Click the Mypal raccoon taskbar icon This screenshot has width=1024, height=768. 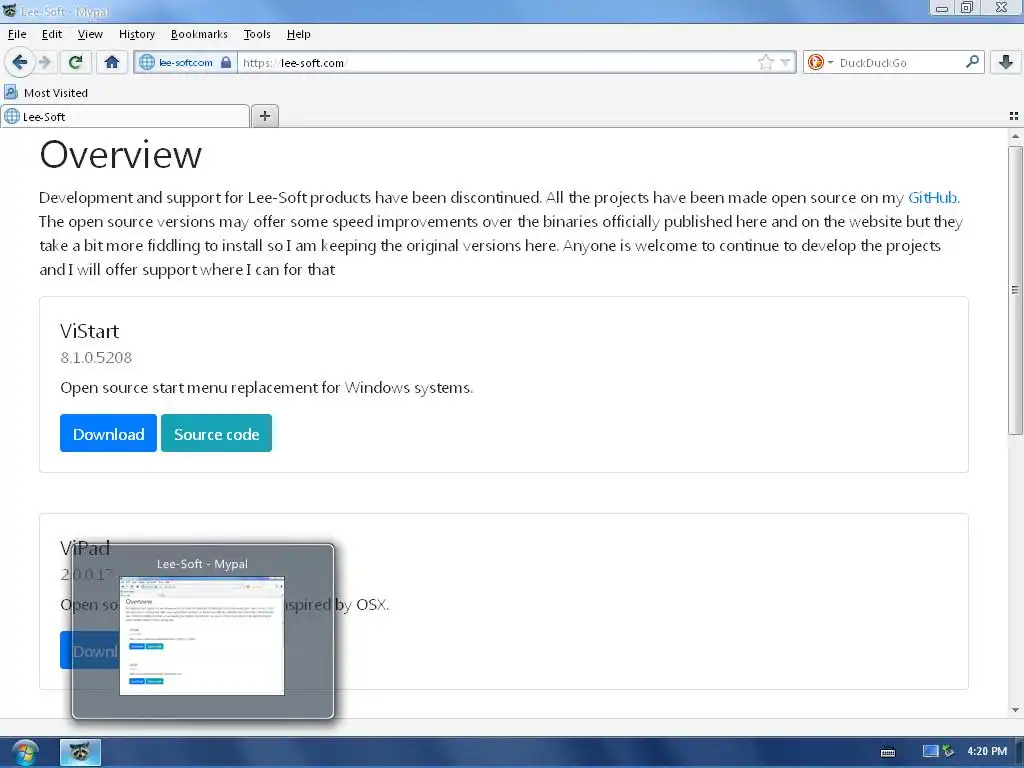coord(80,752)
